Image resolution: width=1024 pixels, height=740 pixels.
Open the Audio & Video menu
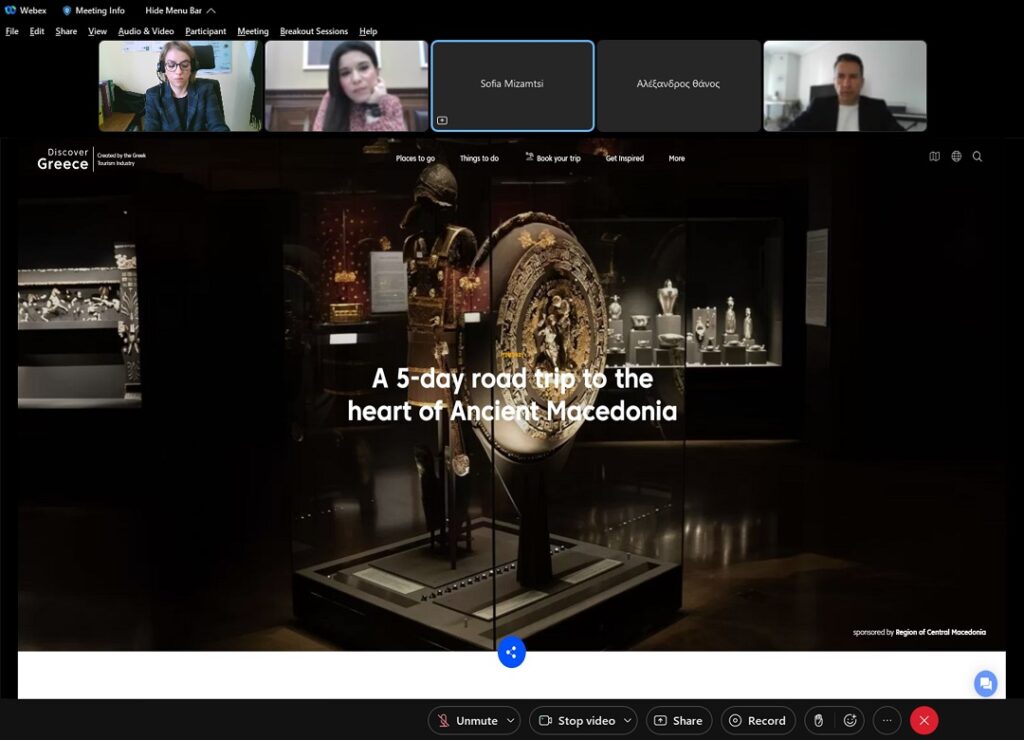coord(146,32)
